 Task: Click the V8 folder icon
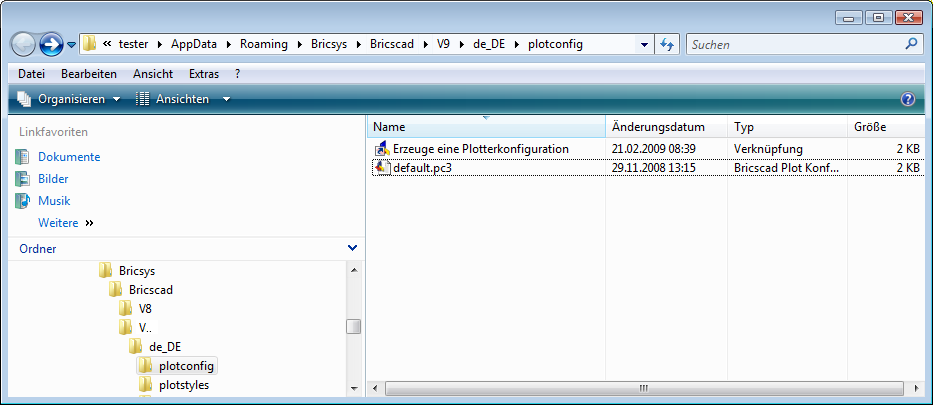[125, 309]
